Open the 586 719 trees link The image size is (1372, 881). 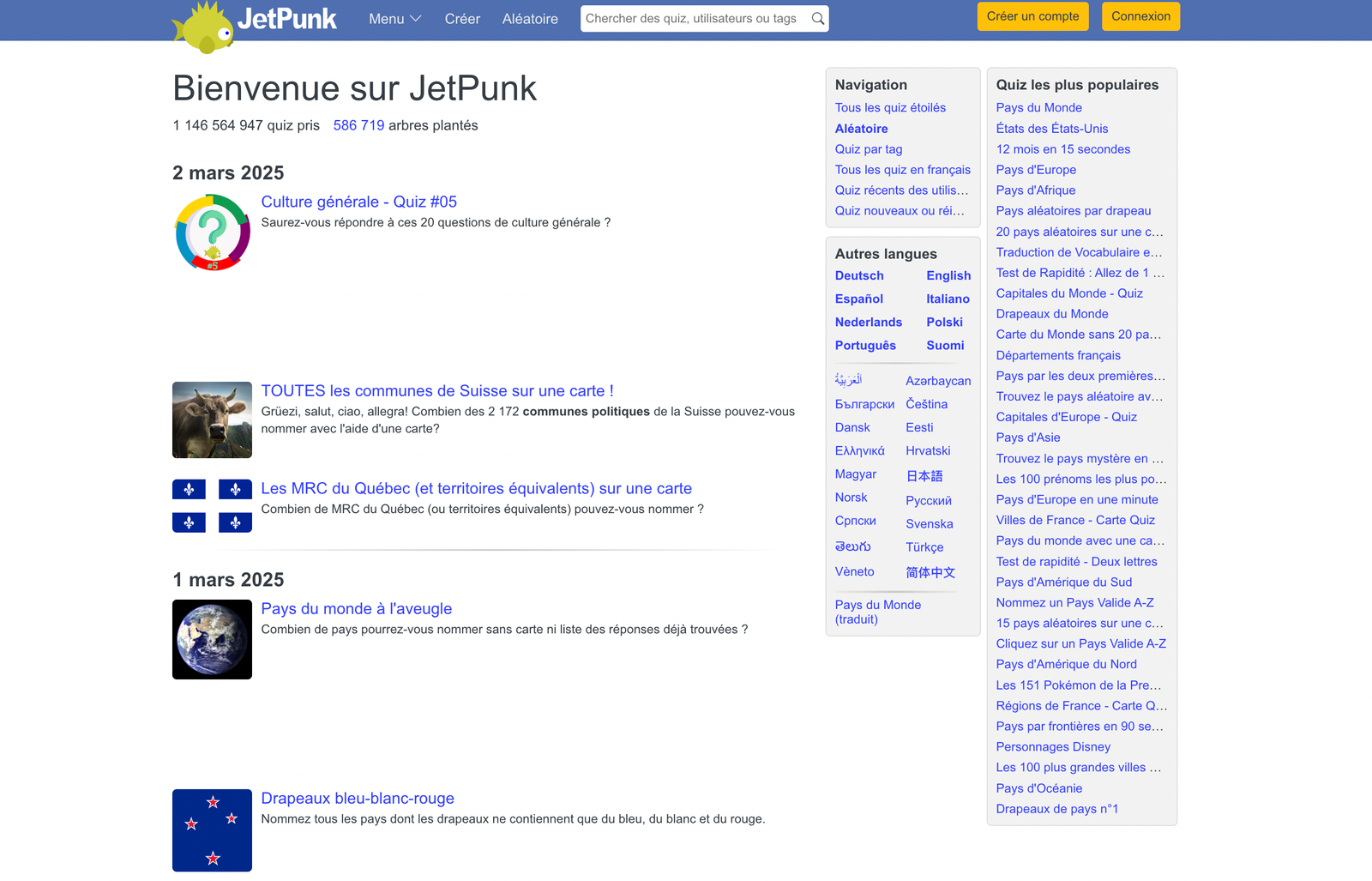(x=358, y=125)
